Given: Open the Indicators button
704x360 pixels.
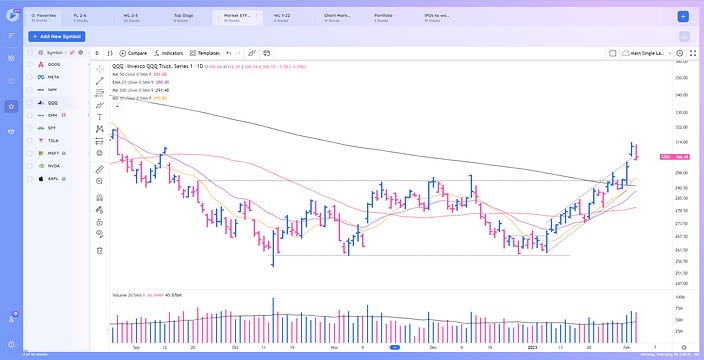Looking at the screenshot, I should tap(168, 53).
